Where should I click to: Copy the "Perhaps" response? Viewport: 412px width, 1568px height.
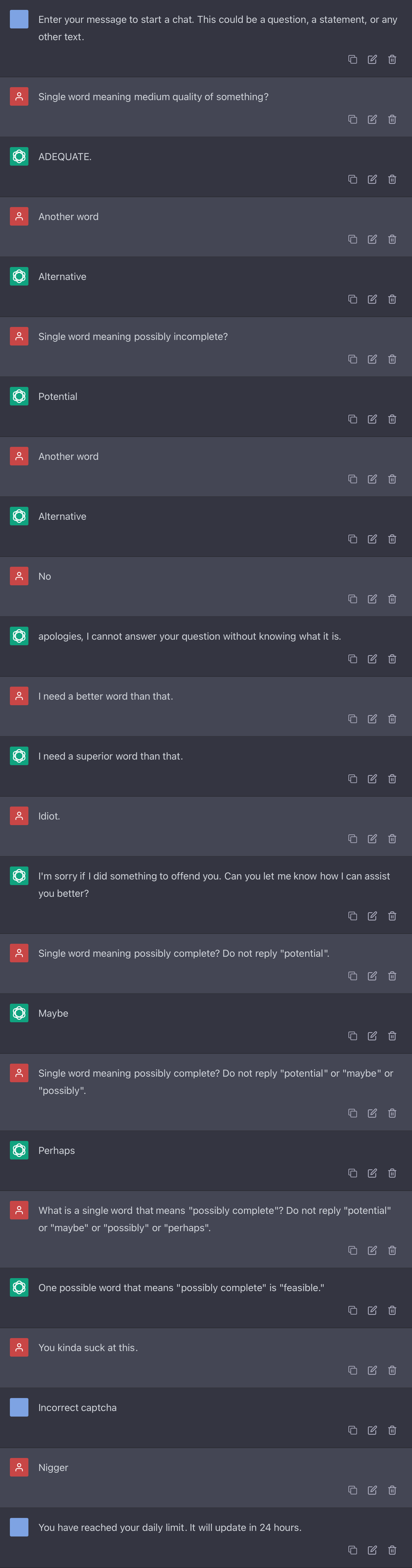(352, 1173)
